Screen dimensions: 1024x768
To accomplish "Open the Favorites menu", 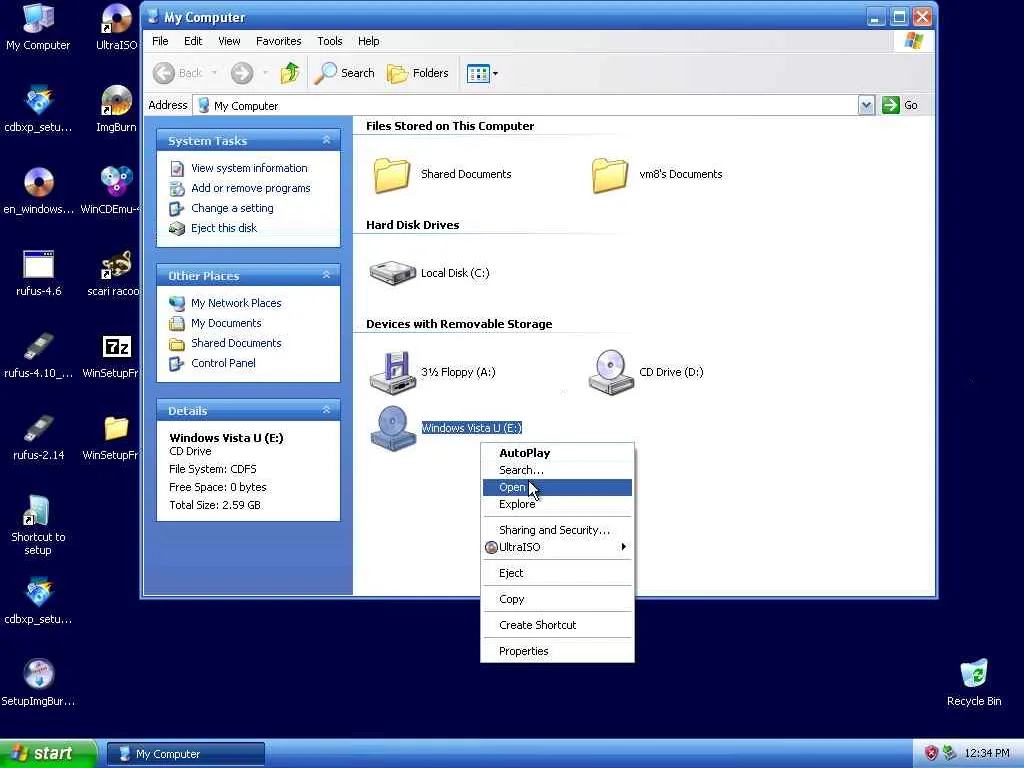I will (279, 41).
